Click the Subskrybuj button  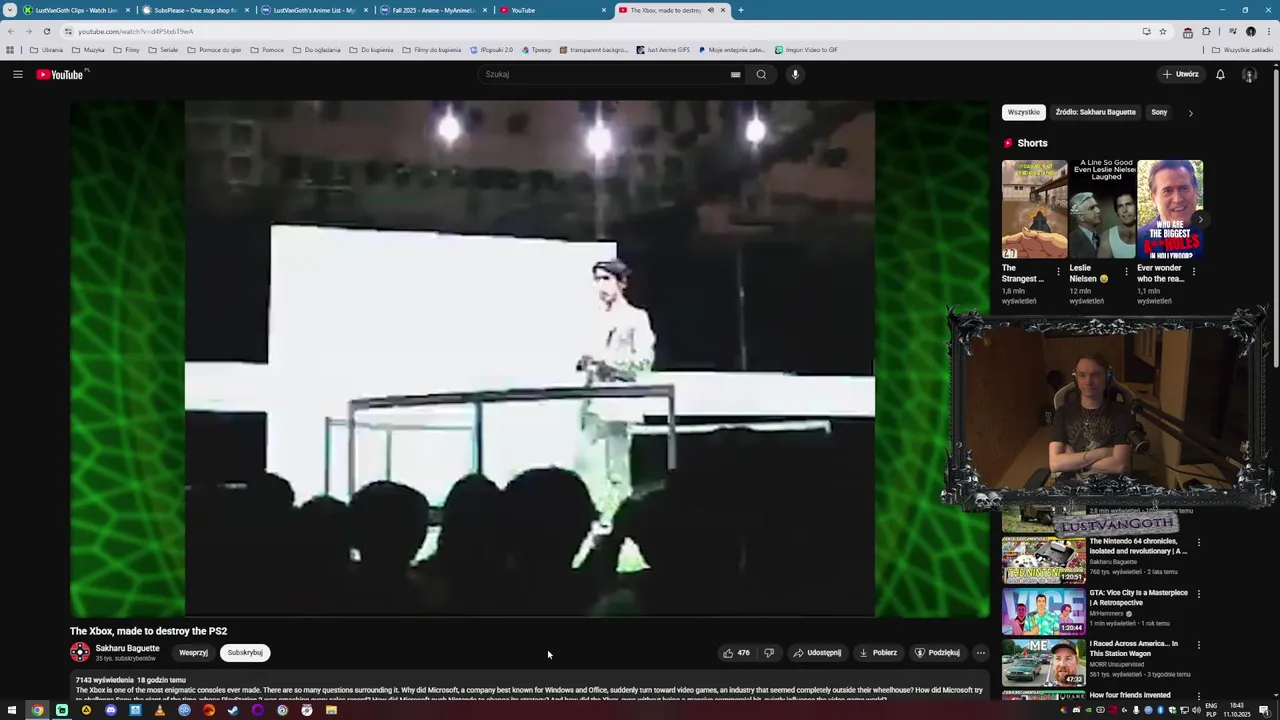pos(245,653)
